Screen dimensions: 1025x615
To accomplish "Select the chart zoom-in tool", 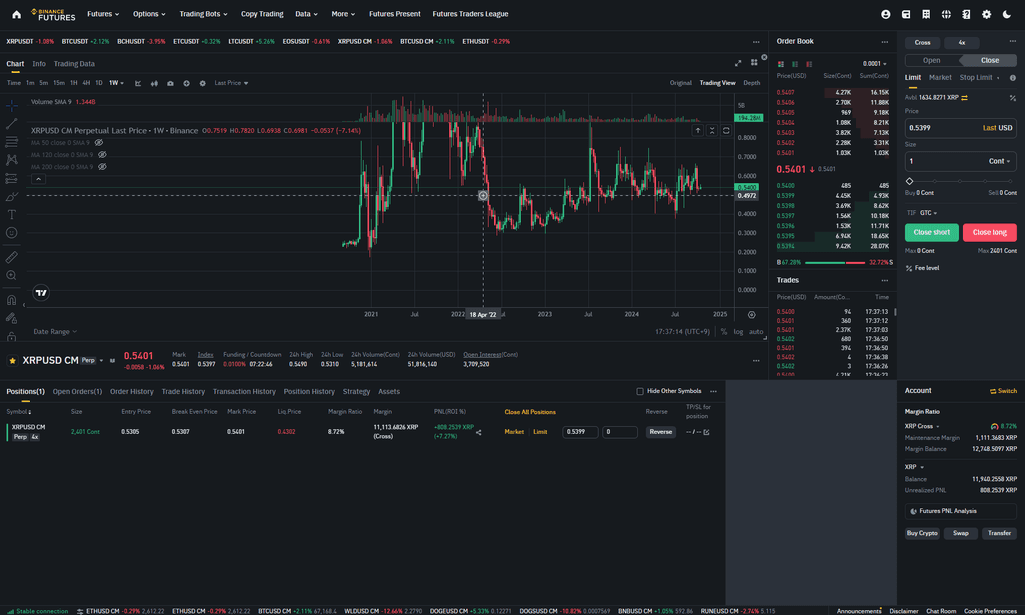I will (x=12, y=275).
